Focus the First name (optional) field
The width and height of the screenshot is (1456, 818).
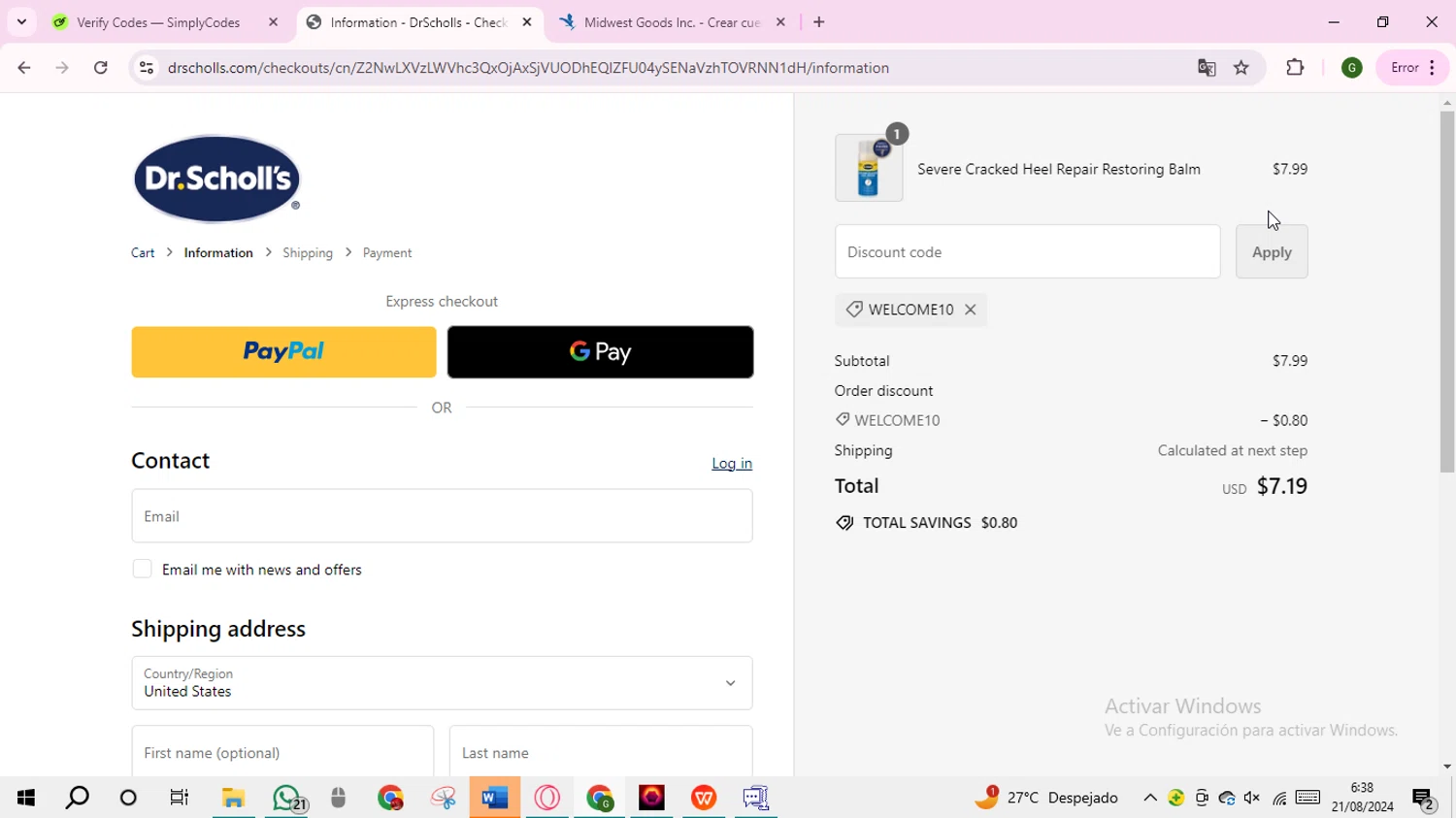(x=282, y=752)
